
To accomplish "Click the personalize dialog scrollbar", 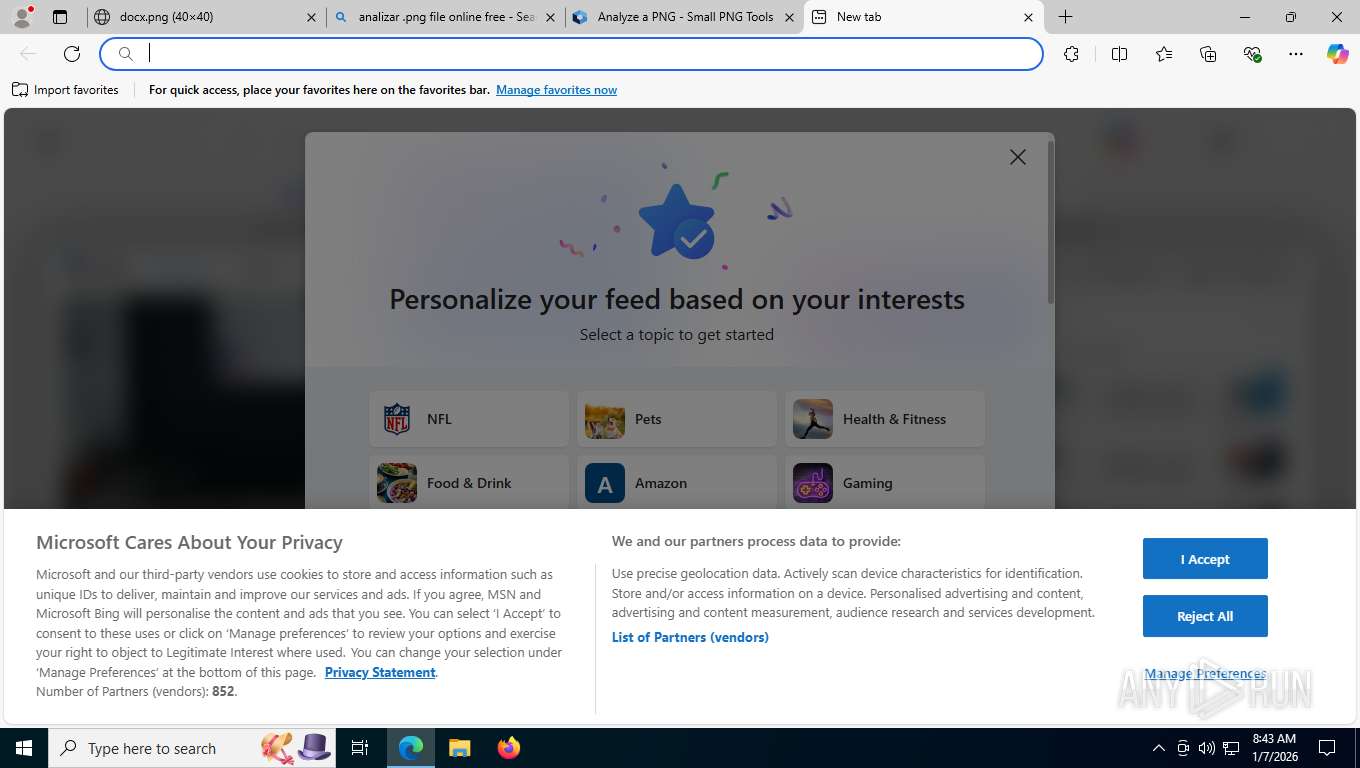I will pos(1050,222).
